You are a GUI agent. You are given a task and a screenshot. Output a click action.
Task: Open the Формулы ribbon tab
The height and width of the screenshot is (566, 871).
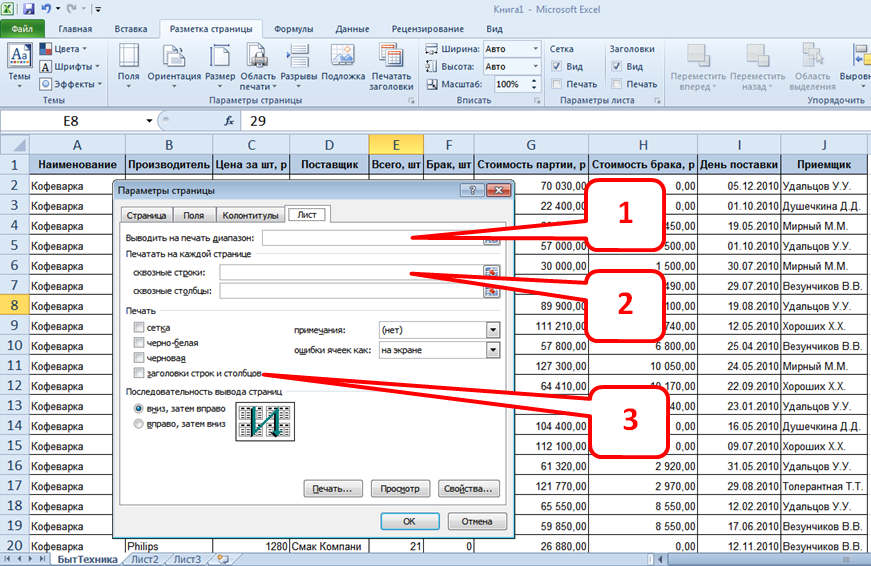tap(293, 30)
